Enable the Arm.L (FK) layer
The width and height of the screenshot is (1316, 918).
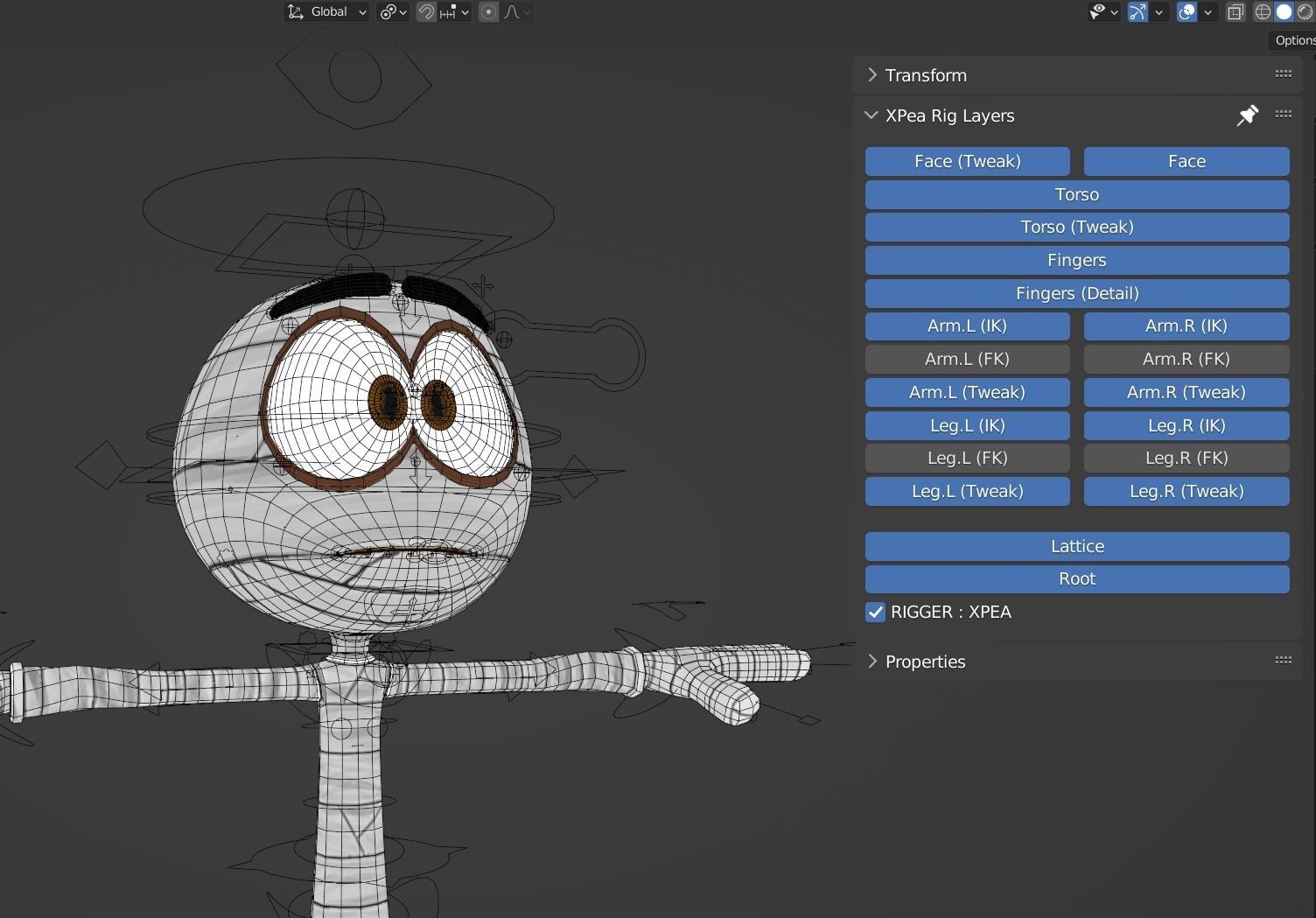click(x=967, y=359)
